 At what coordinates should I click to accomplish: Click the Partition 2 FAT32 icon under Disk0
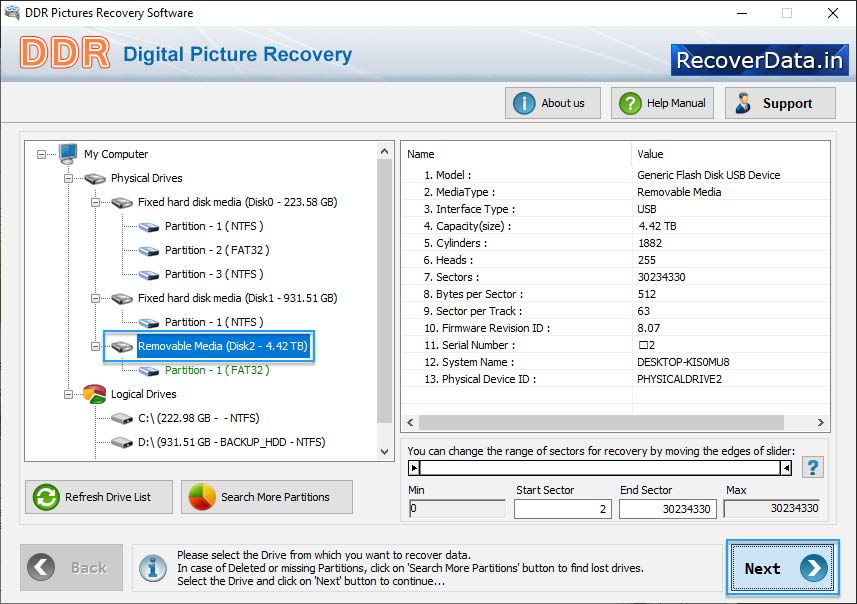point(149,250)
